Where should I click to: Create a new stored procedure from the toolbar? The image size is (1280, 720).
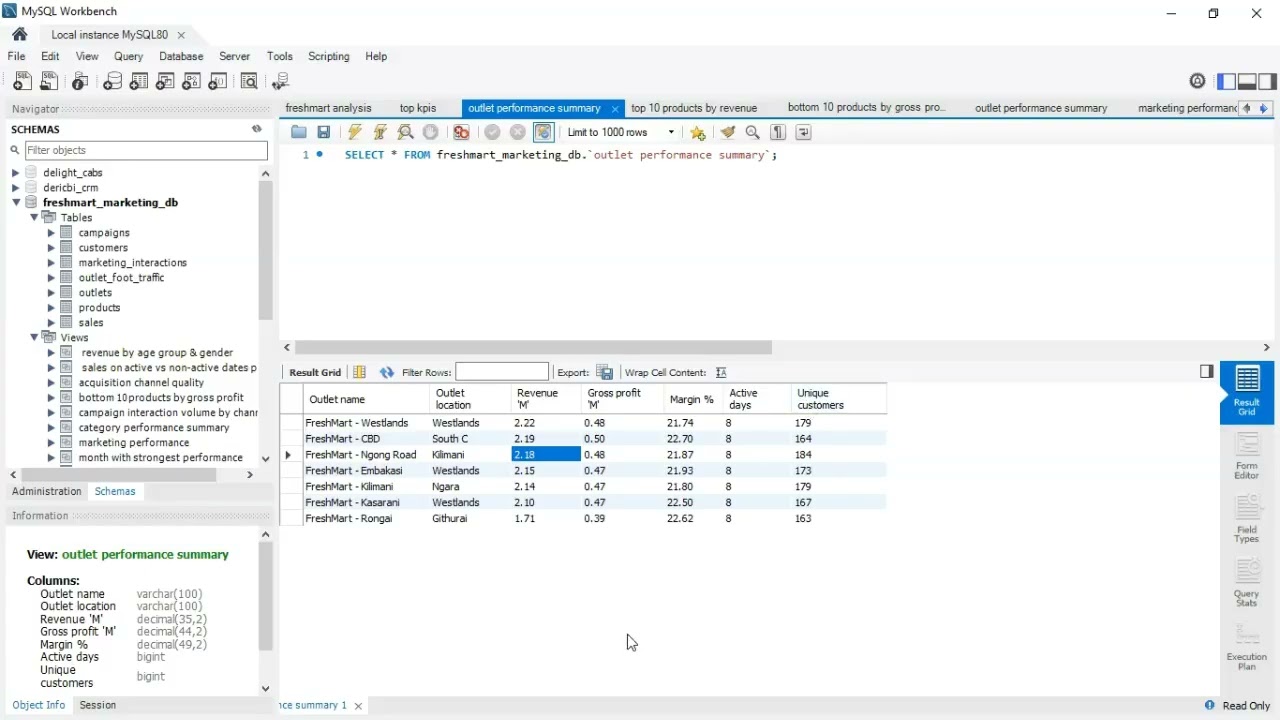[191, 82]
